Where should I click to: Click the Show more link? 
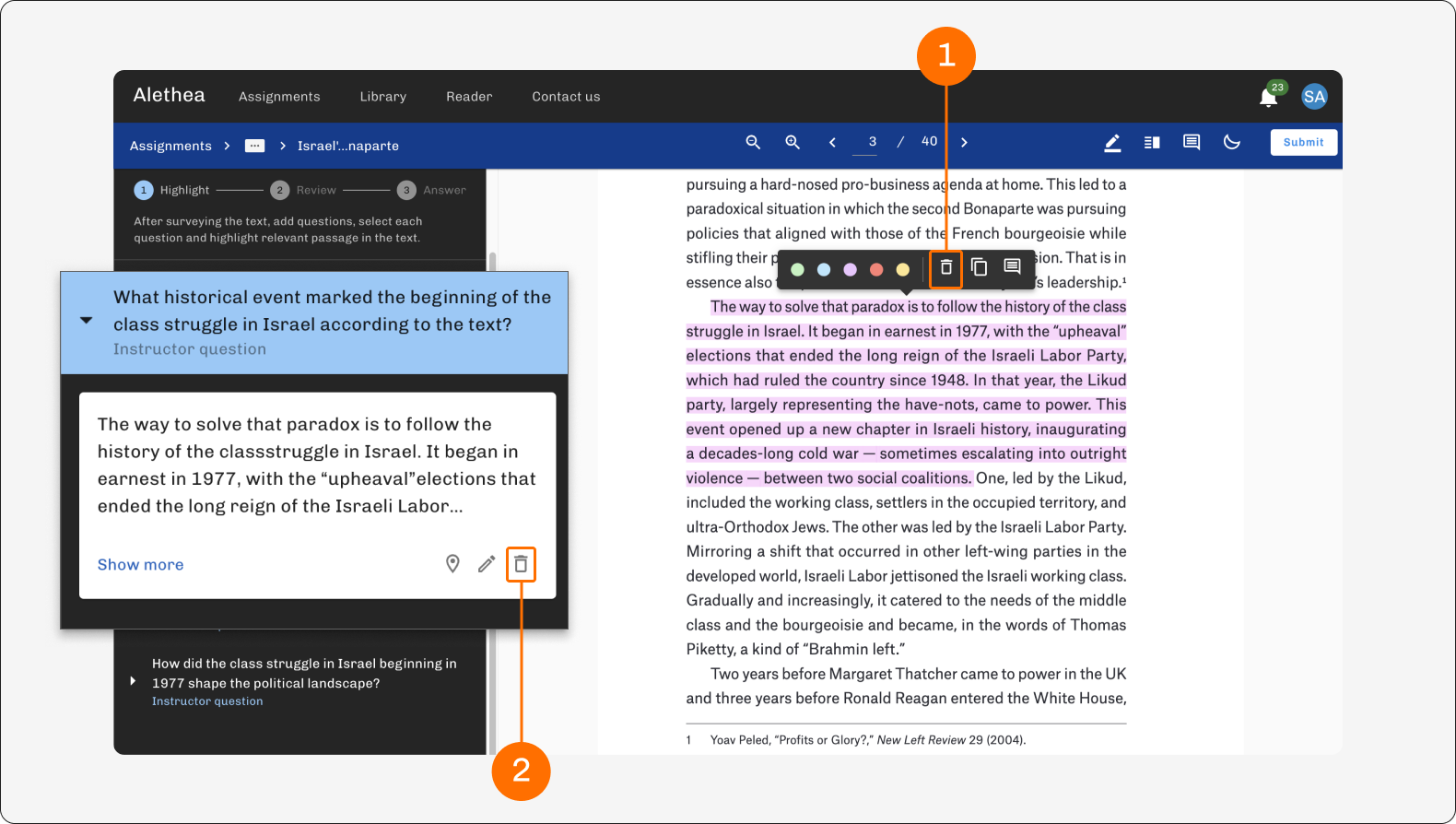(140, 564)
